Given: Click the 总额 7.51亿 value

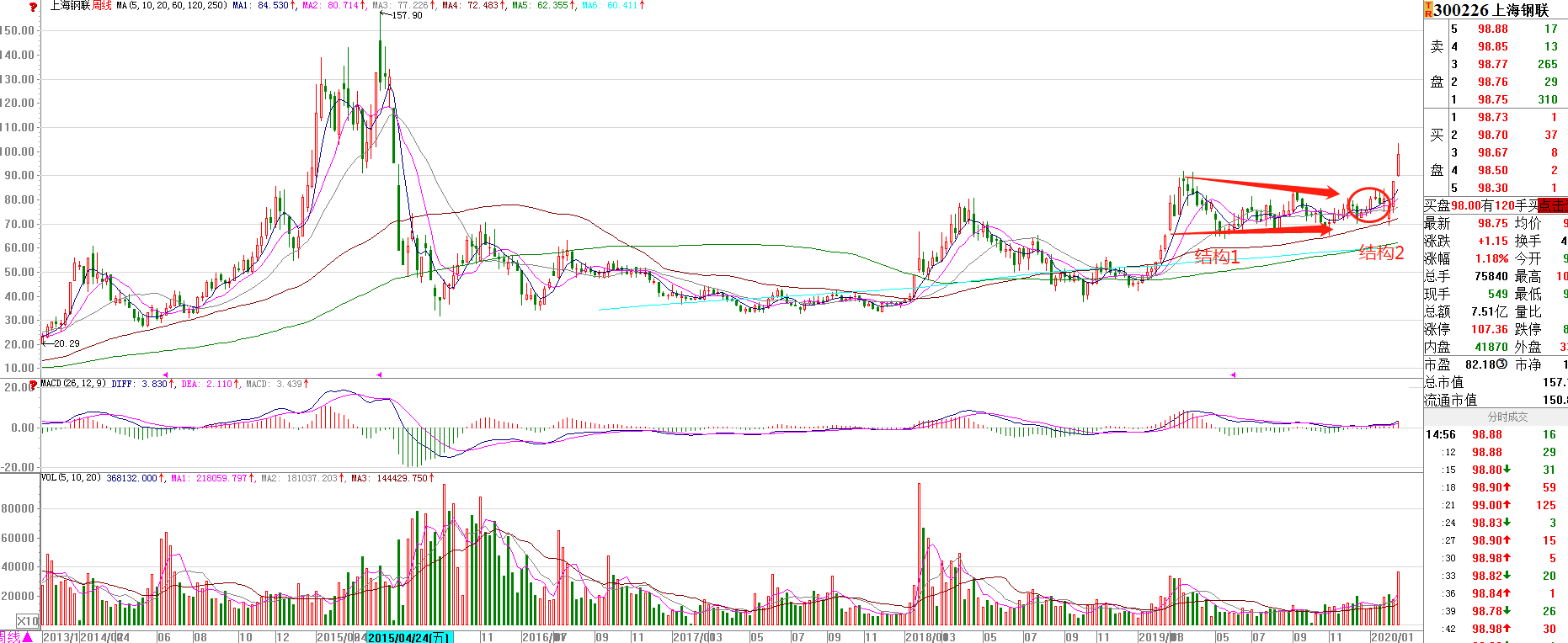Looking at the screenshot, I should click(1490, 311).
